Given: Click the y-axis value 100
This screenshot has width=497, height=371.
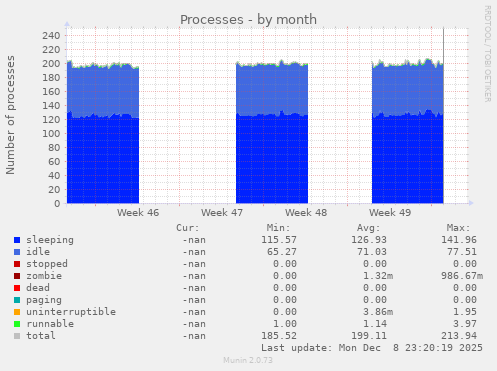Looking at the screenshot, I should pos(51,134).
